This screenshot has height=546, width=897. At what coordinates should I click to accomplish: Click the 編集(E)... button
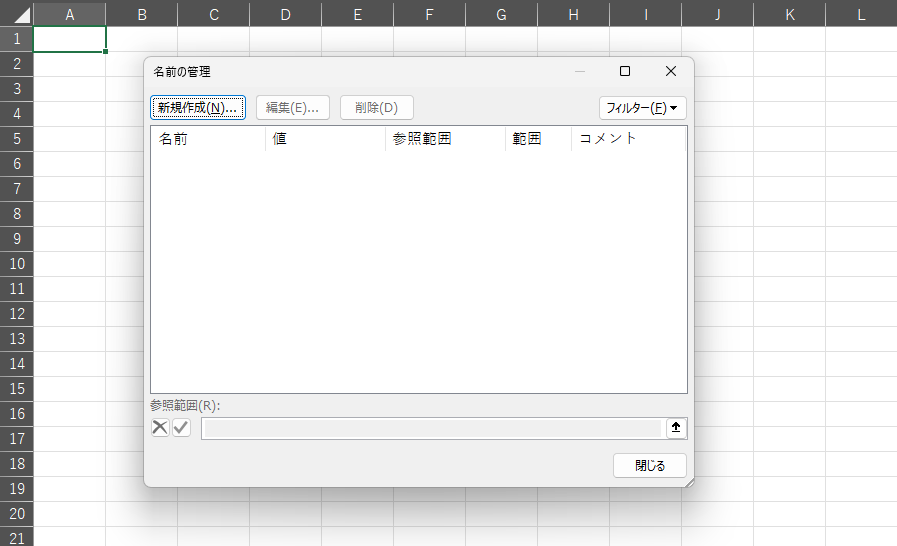click(x=292, y=108)
